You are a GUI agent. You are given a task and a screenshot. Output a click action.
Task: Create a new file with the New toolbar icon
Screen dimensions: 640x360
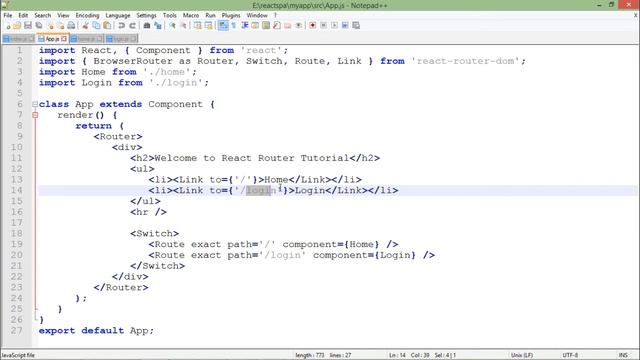7,25
